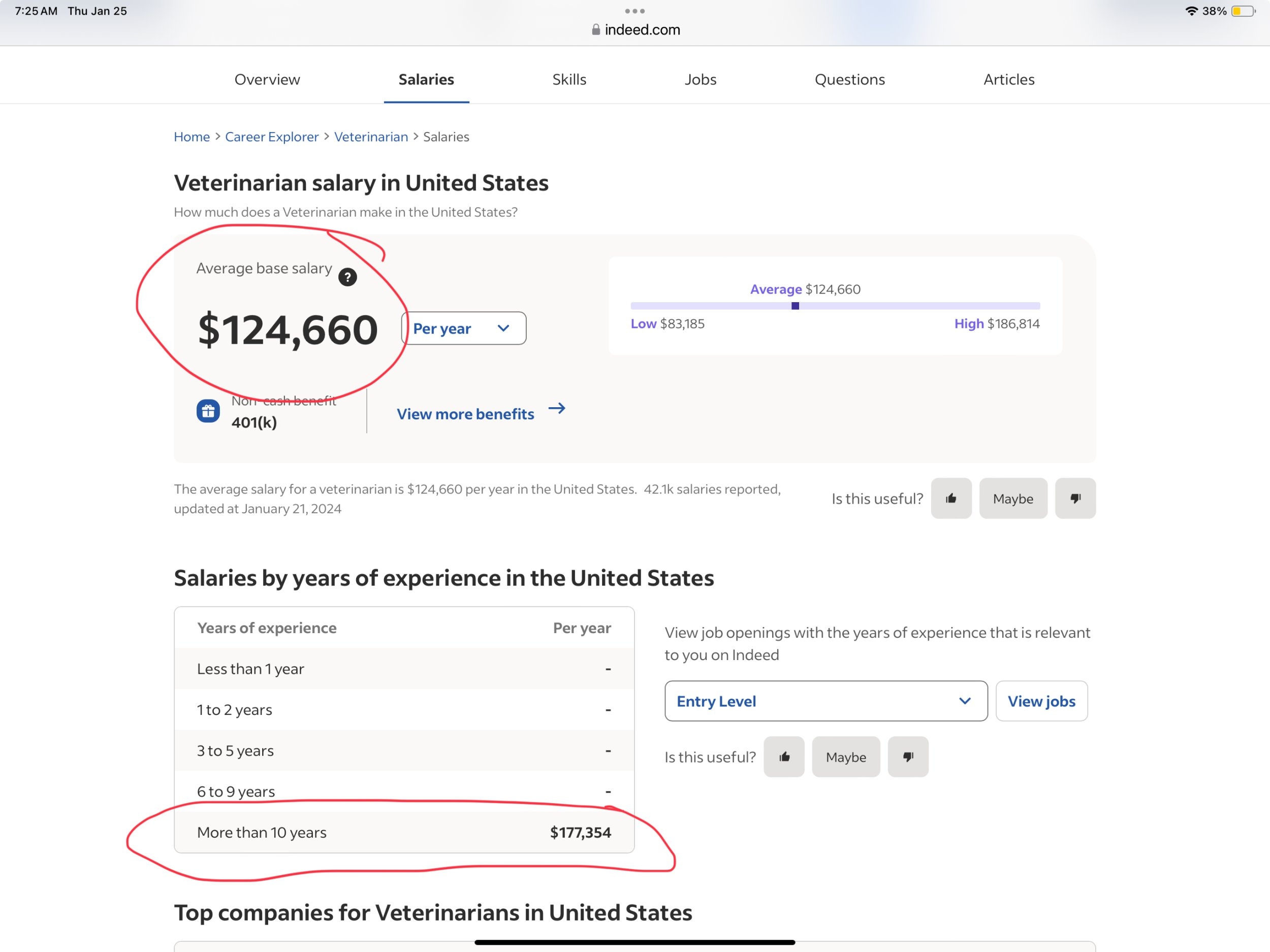The image size is (1270, 952).
Task: Follow the View more benefits link
Action: point(465,414)
